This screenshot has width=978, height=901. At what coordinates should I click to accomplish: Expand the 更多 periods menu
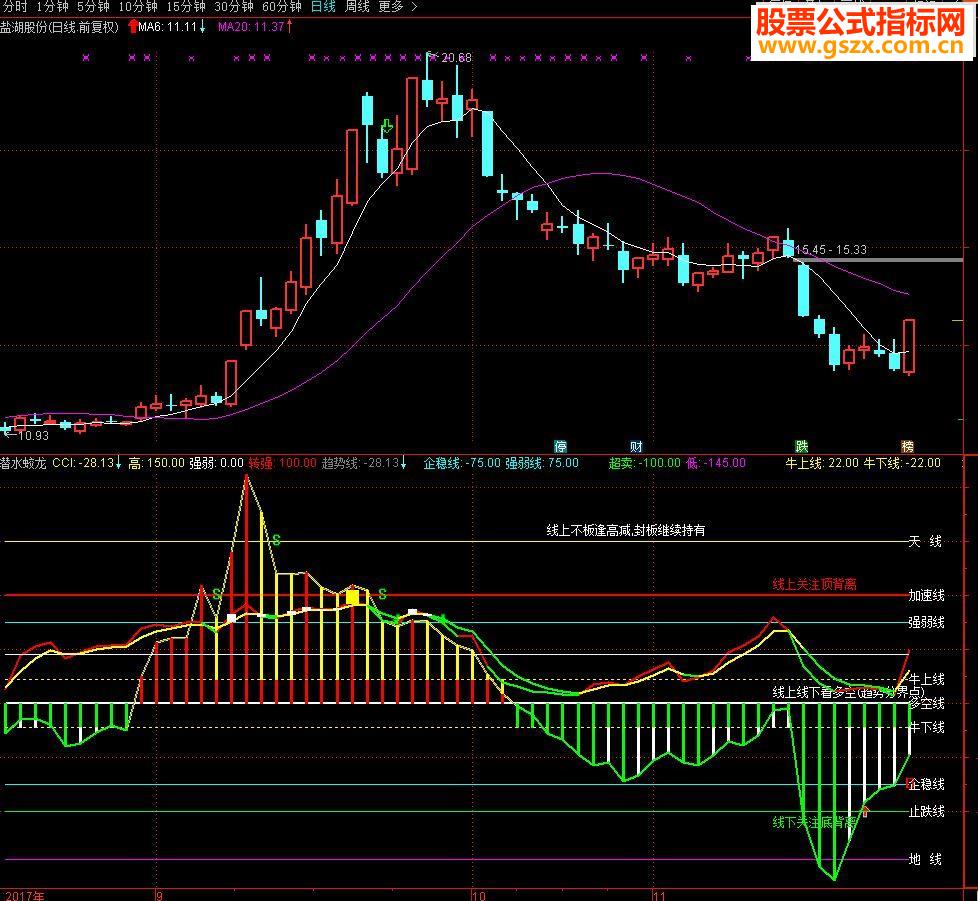click(397, 7)
